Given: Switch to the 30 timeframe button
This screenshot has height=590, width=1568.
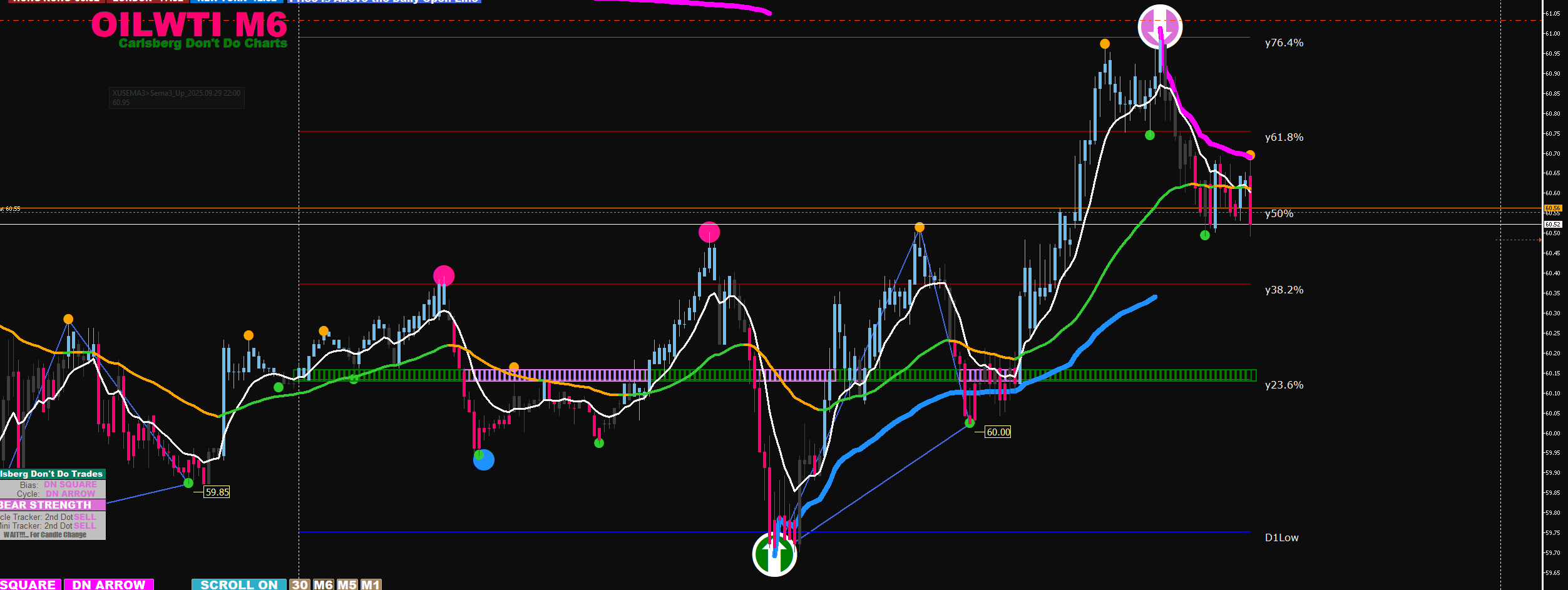Looking at the screenshot, I should [300, 584].
